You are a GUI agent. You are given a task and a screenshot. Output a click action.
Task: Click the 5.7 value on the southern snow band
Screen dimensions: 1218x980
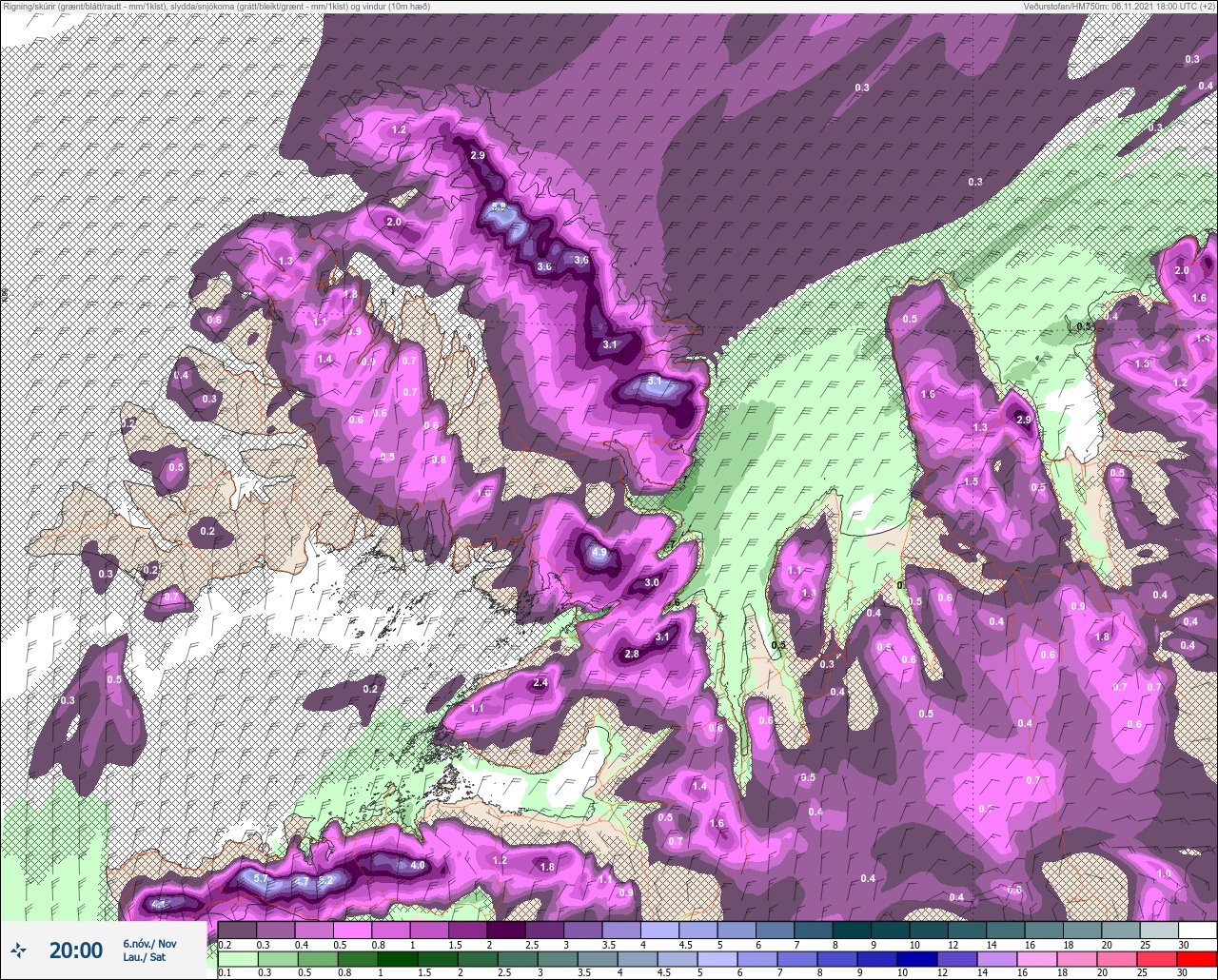[262, 877]
